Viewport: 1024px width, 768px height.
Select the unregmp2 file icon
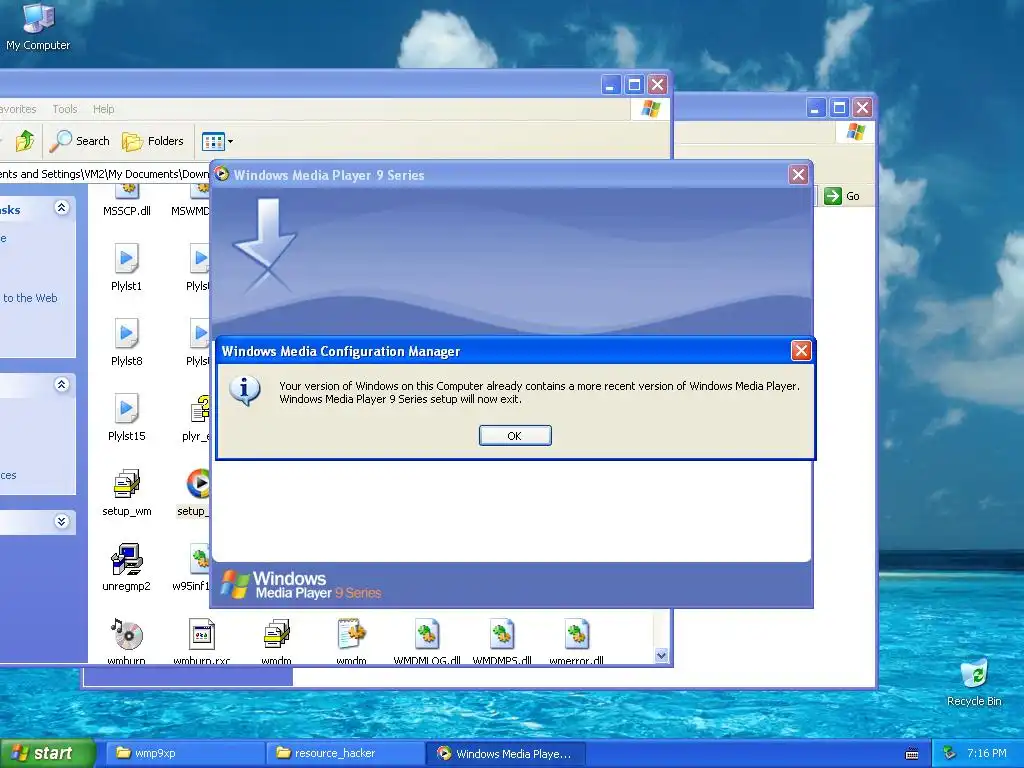(x=127, y=568)
